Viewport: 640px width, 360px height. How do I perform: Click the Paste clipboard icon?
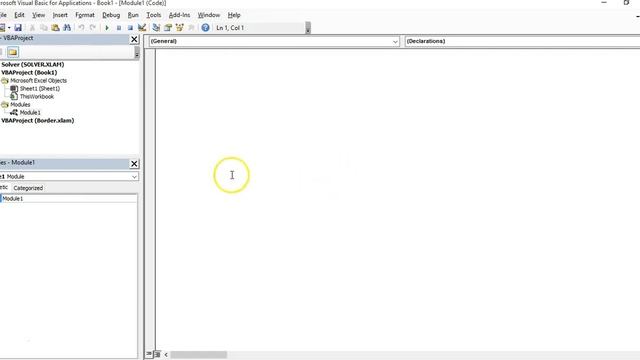(x=56, y=28)
